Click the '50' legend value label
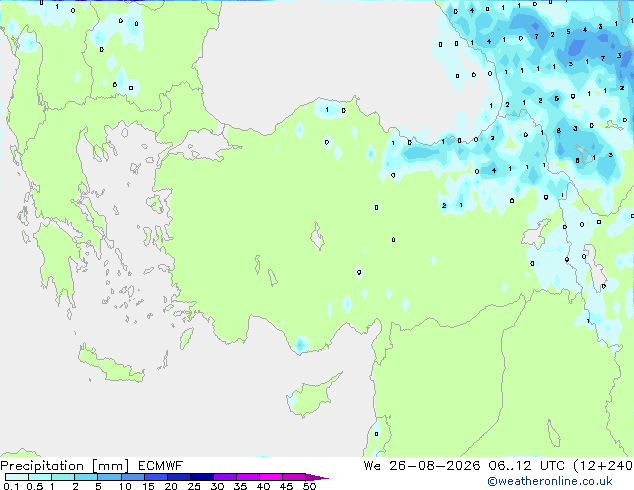The image size is (634, 490). click(x=309, y=486)
